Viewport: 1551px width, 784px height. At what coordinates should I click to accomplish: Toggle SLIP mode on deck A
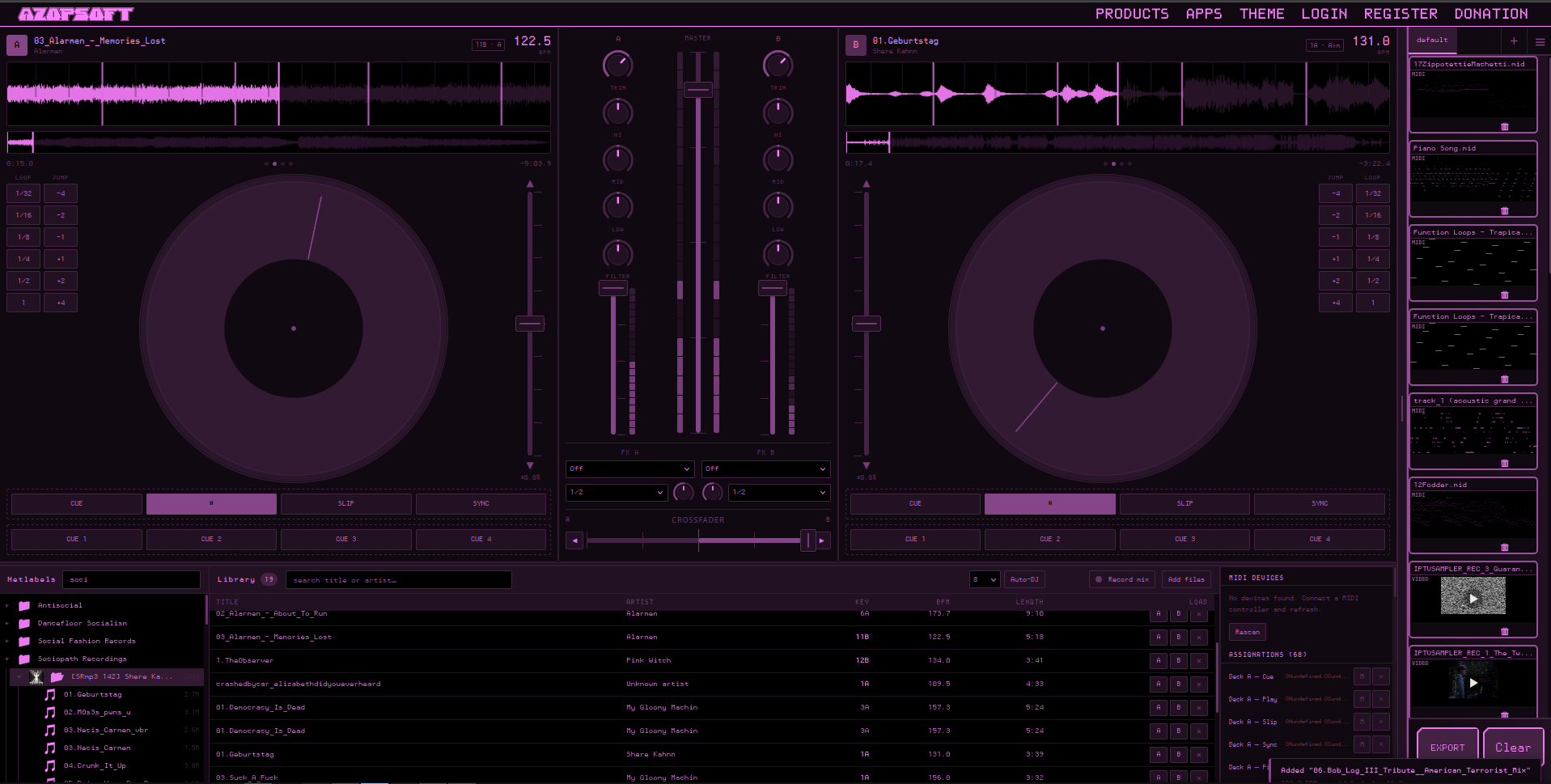pyautogui.click(x=346, y=503)
